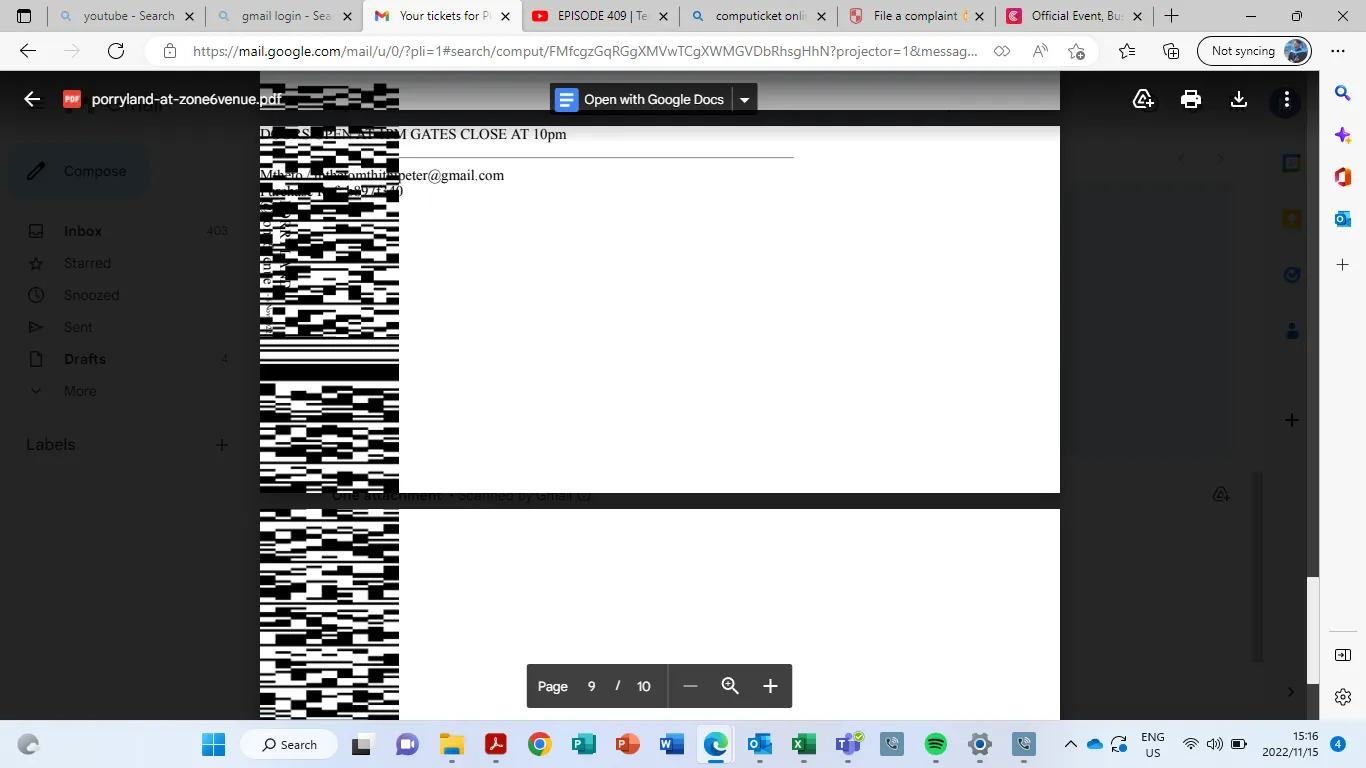Viewport: 1366px width, 768px height.
Task: Open Spotify from taskbar
Action: pos(936,744)
